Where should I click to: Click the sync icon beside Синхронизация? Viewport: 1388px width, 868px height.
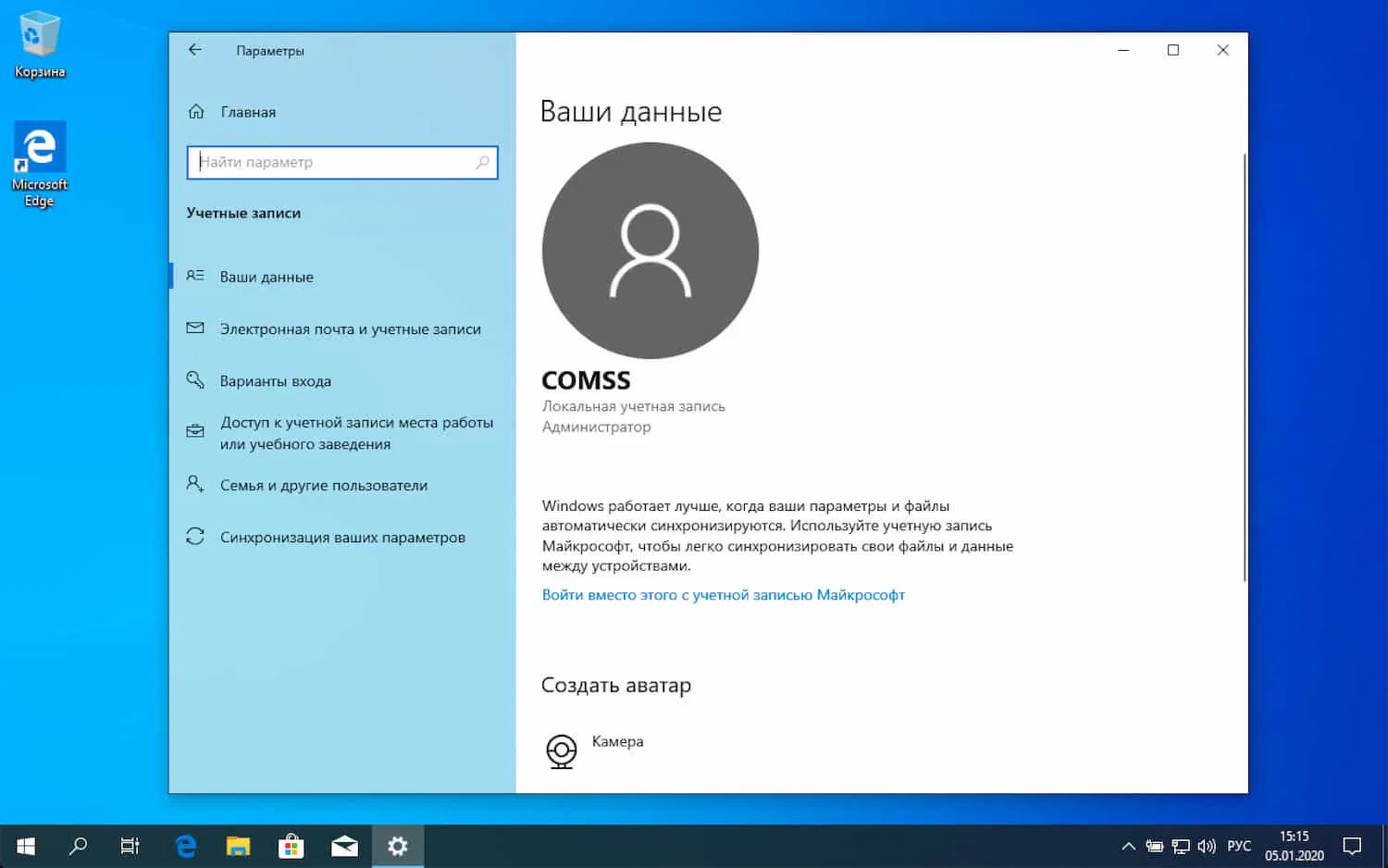point(195,536)
